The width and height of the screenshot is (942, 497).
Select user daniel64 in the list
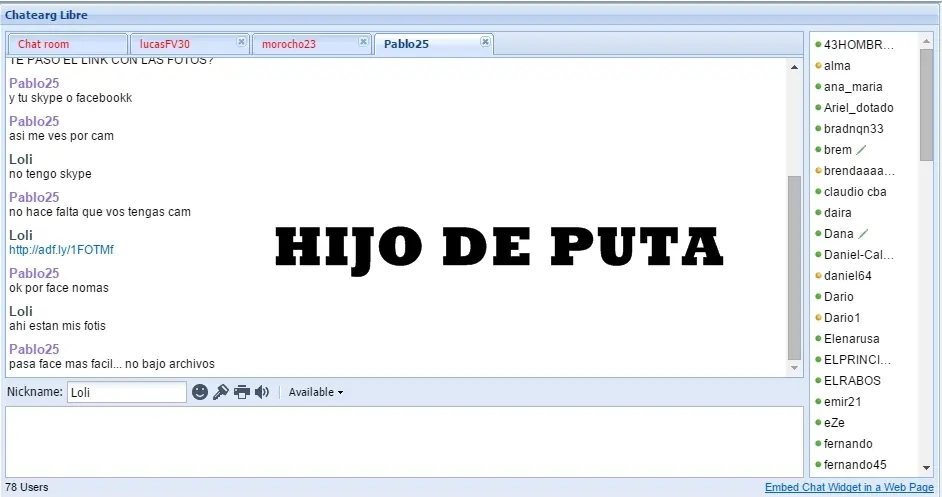pos(848,276)
